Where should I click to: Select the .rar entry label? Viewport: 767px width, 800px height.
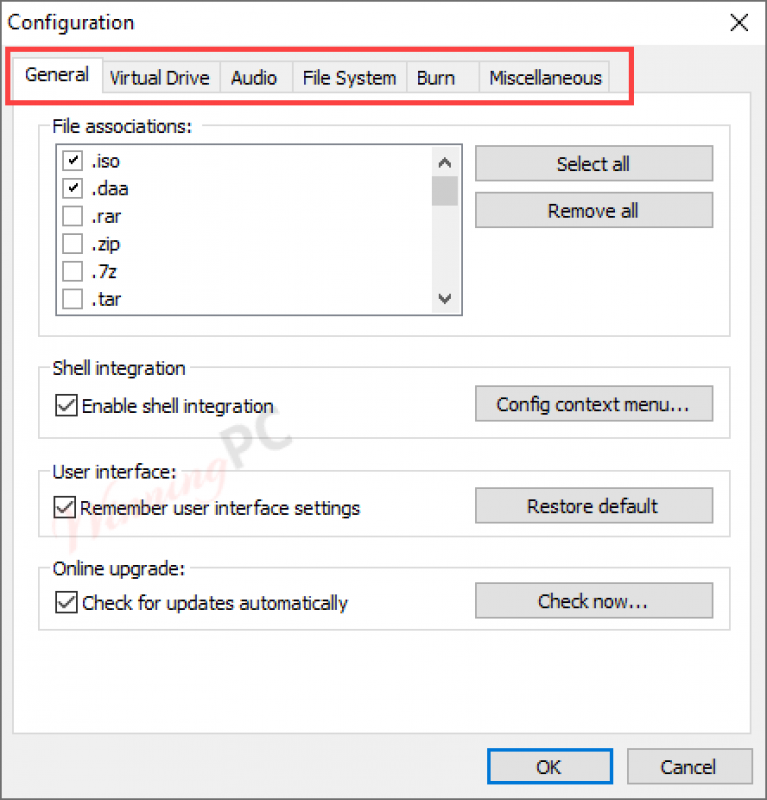point(106,216)
